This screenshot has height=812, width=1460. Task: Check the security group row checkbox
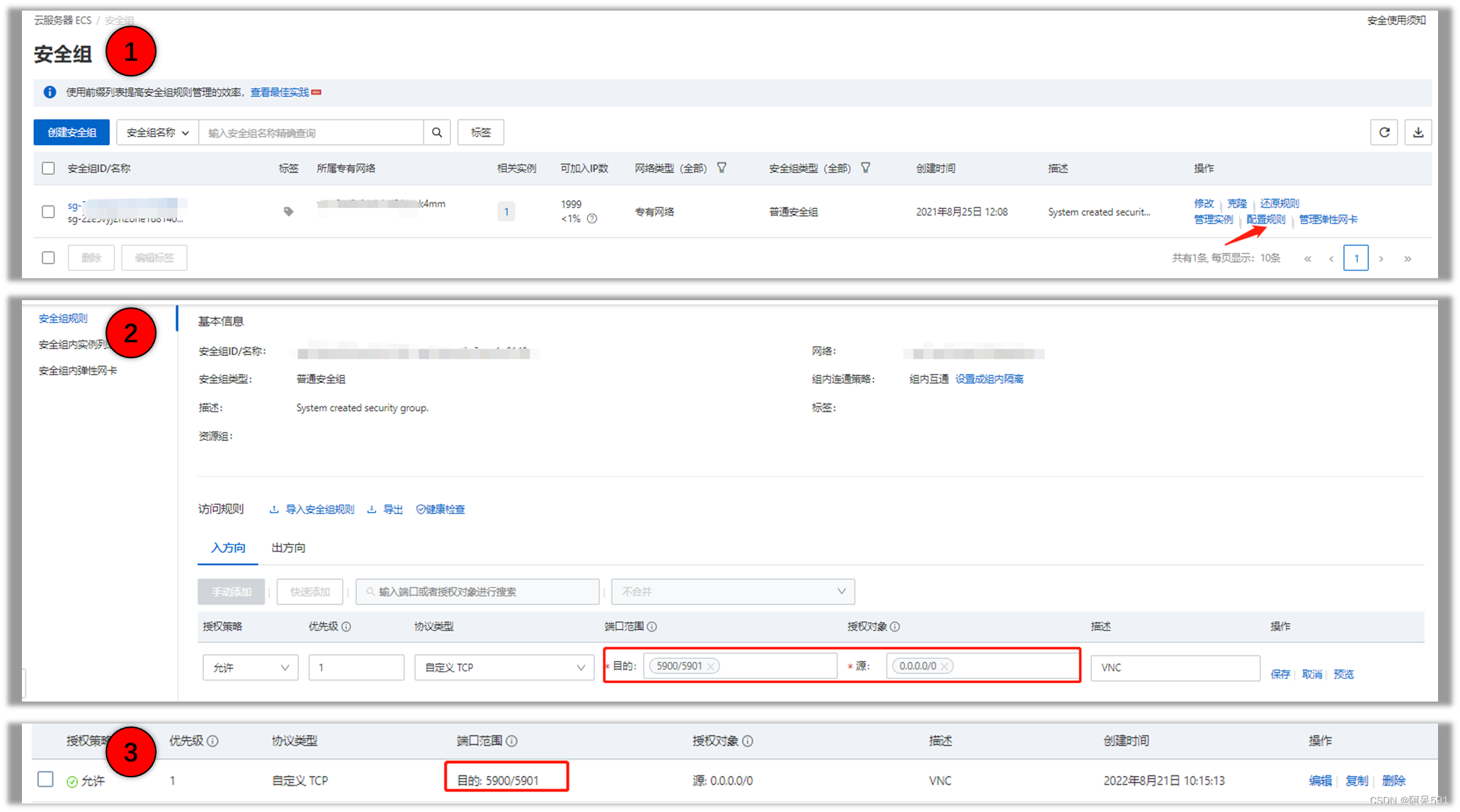(x=48, y=212)
